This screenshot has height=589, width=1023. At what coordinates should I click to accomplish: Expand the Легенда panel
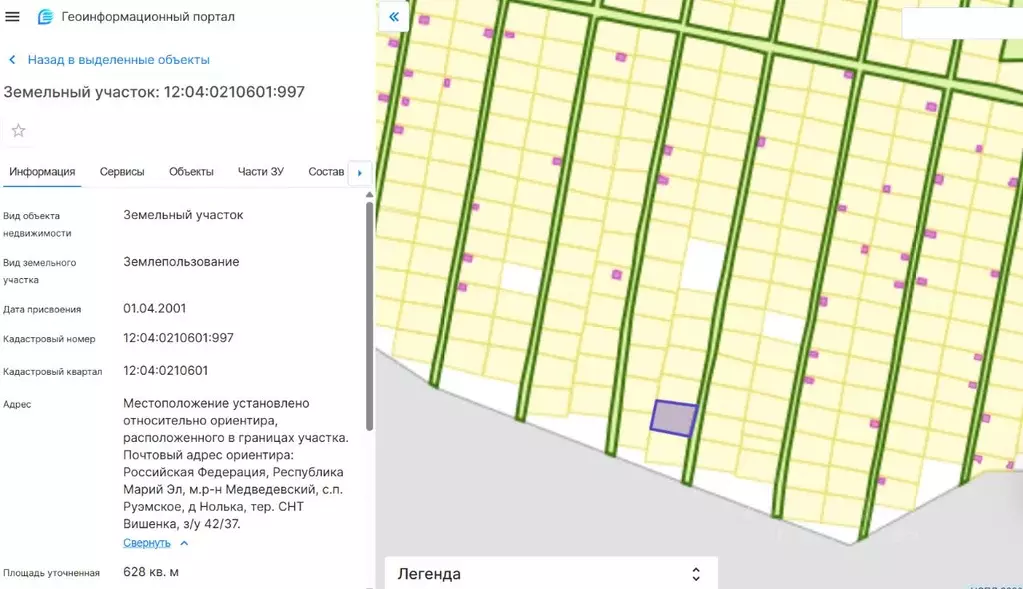tap(551, 573)
